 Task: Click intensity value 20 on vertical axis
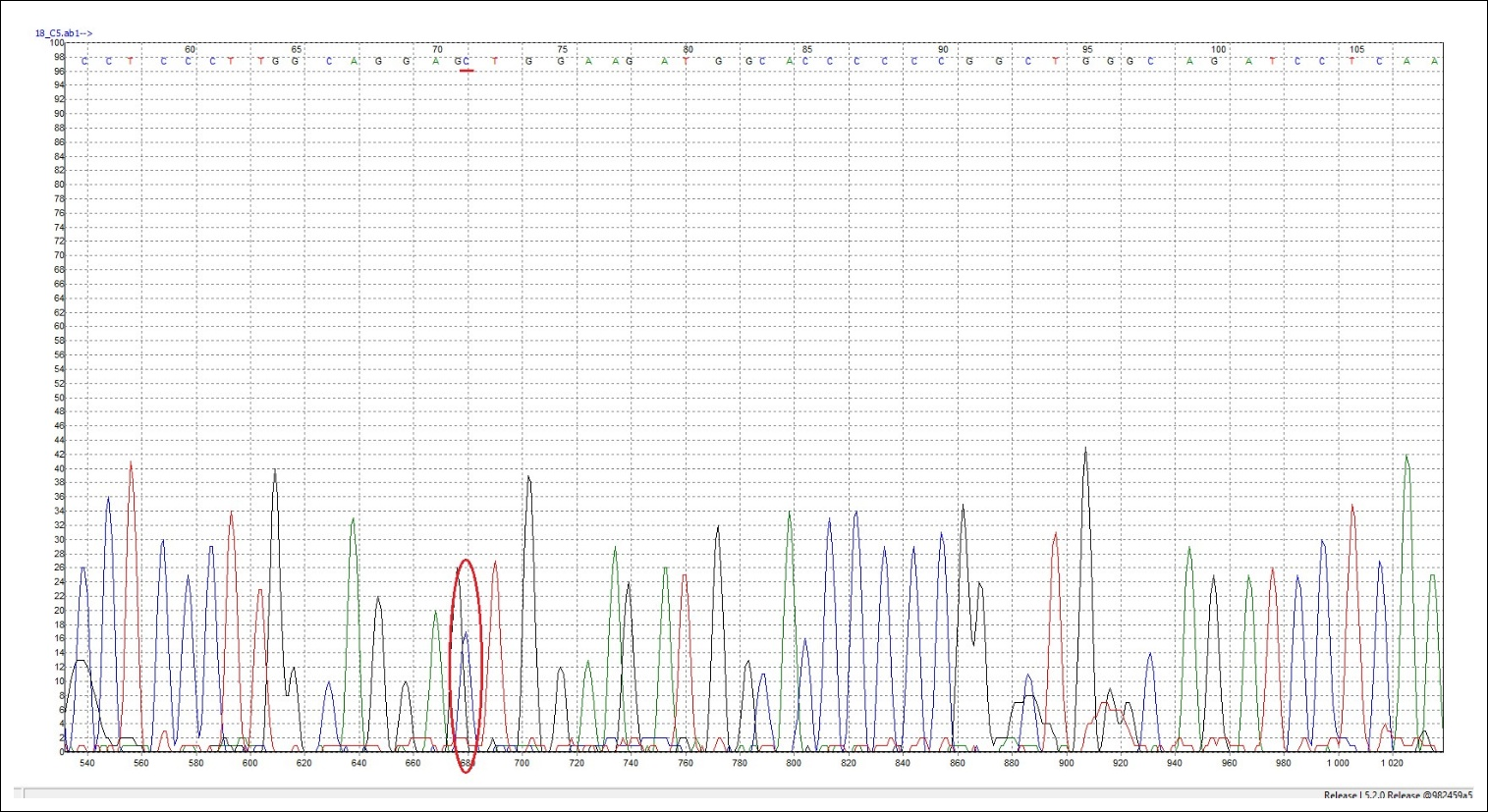(x=58, y=611)
